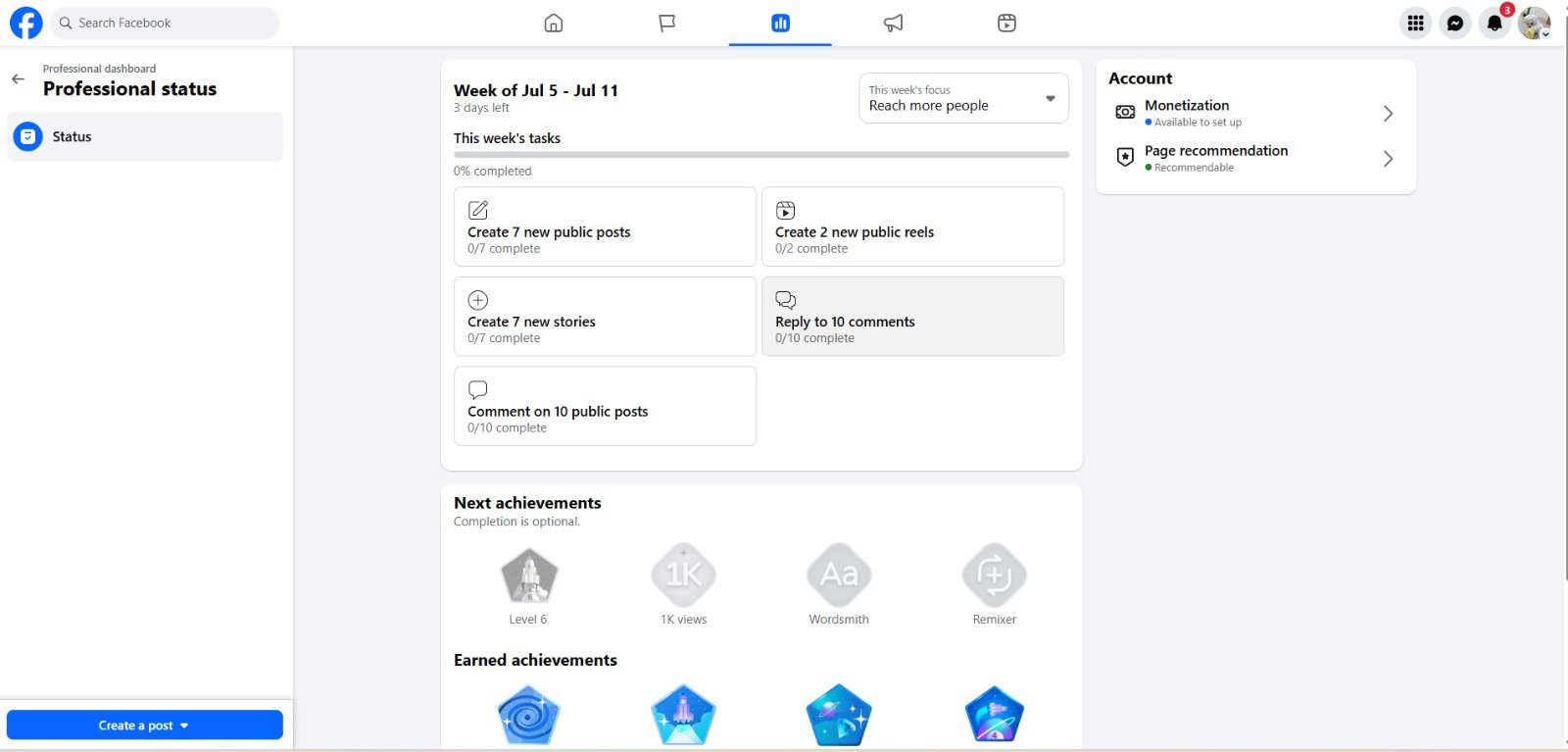Open Reply to 10 comments task
Viewport: 1568px width, 752px height.
(912, 316)
